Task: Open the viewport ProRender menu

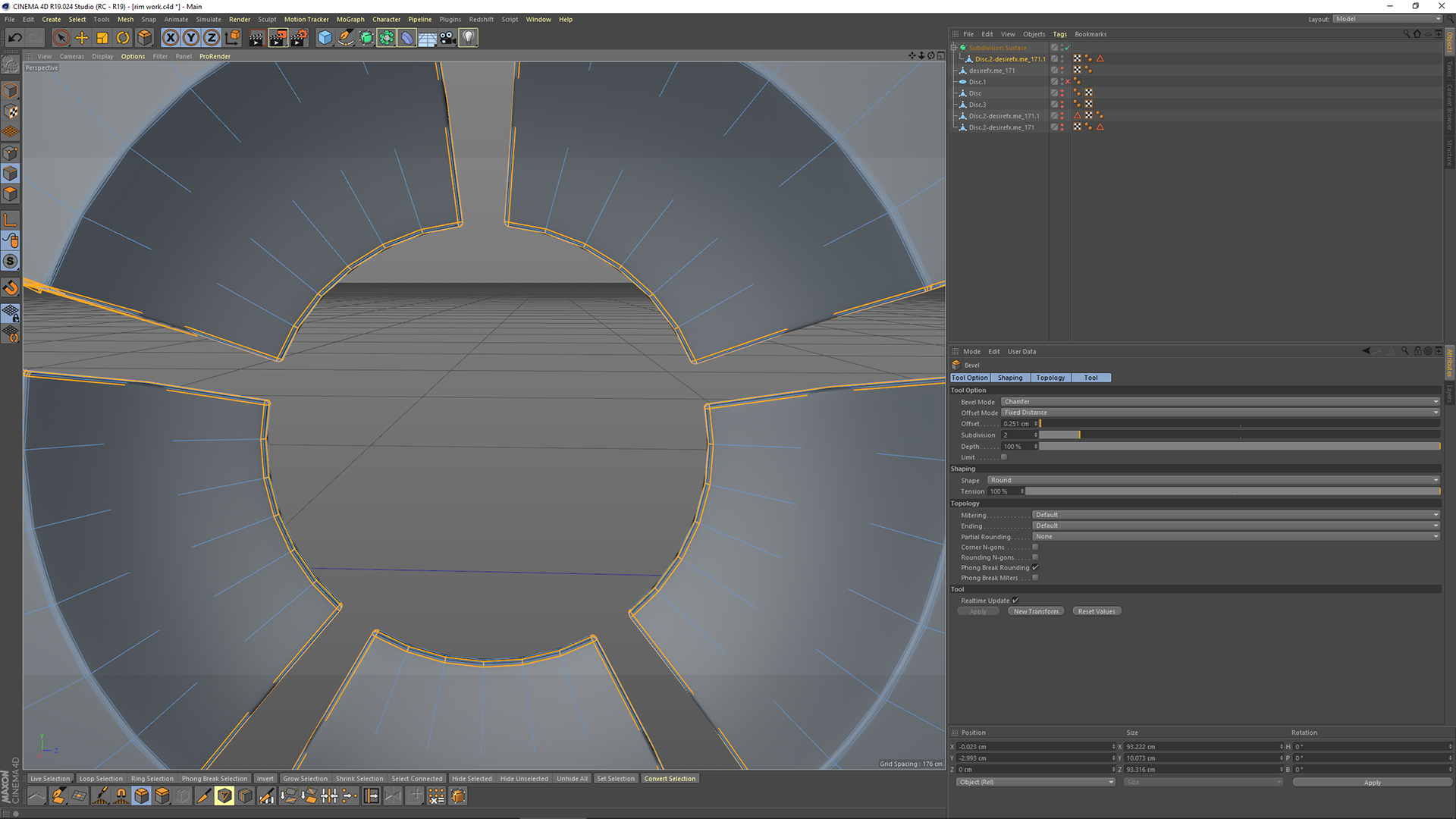Action: tap(215, 56)
